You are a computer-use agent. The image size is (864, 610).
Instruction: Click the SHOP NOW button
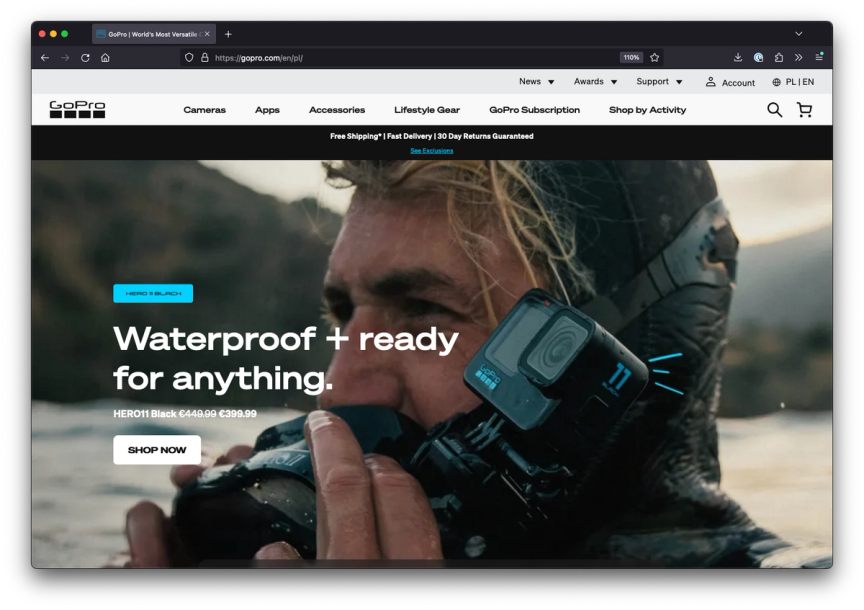click(x=157, y=450)
